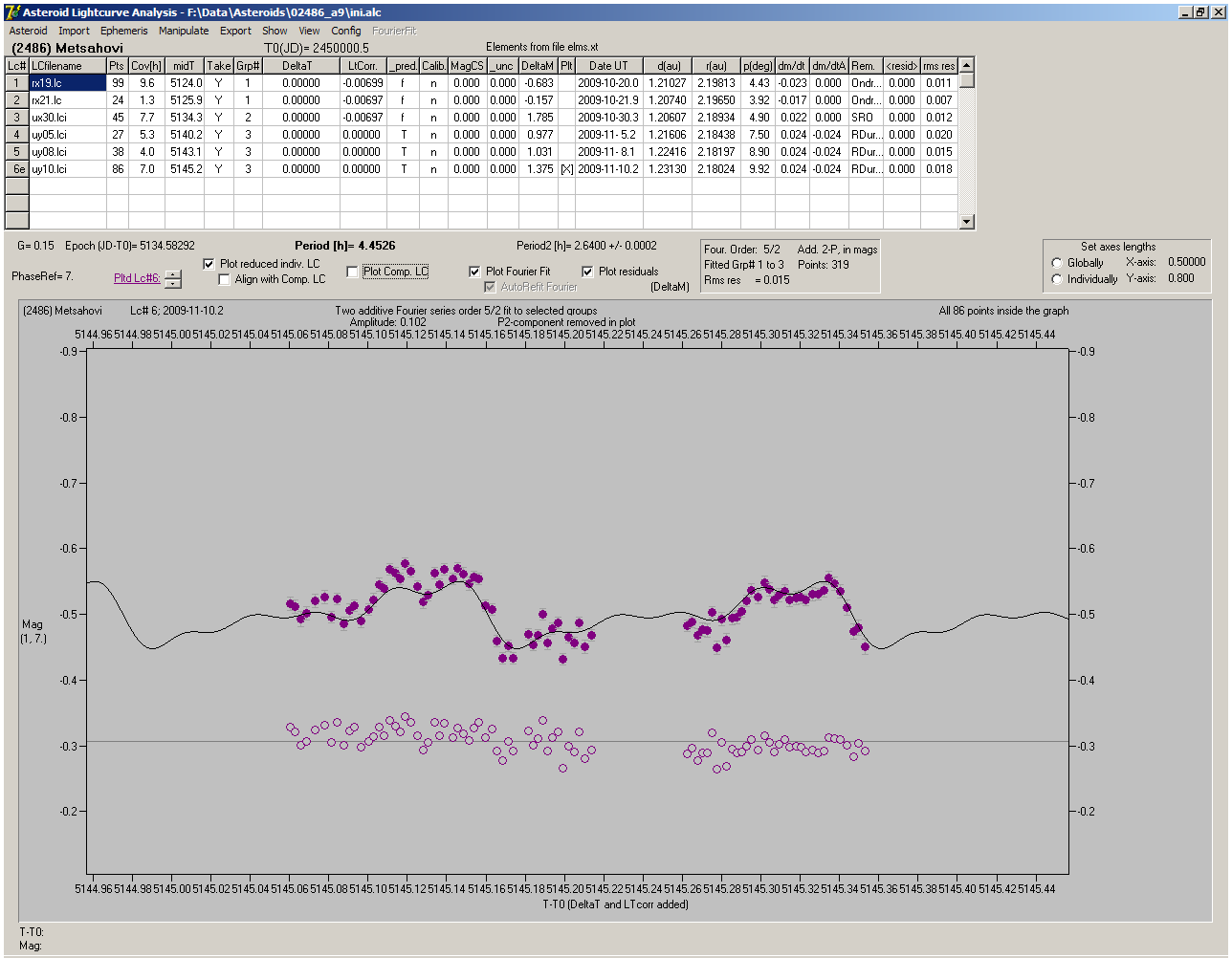Click the T0(JD)= 2450000.5 text
This screenshot has height=958, width=1232.
click(316, 48)
